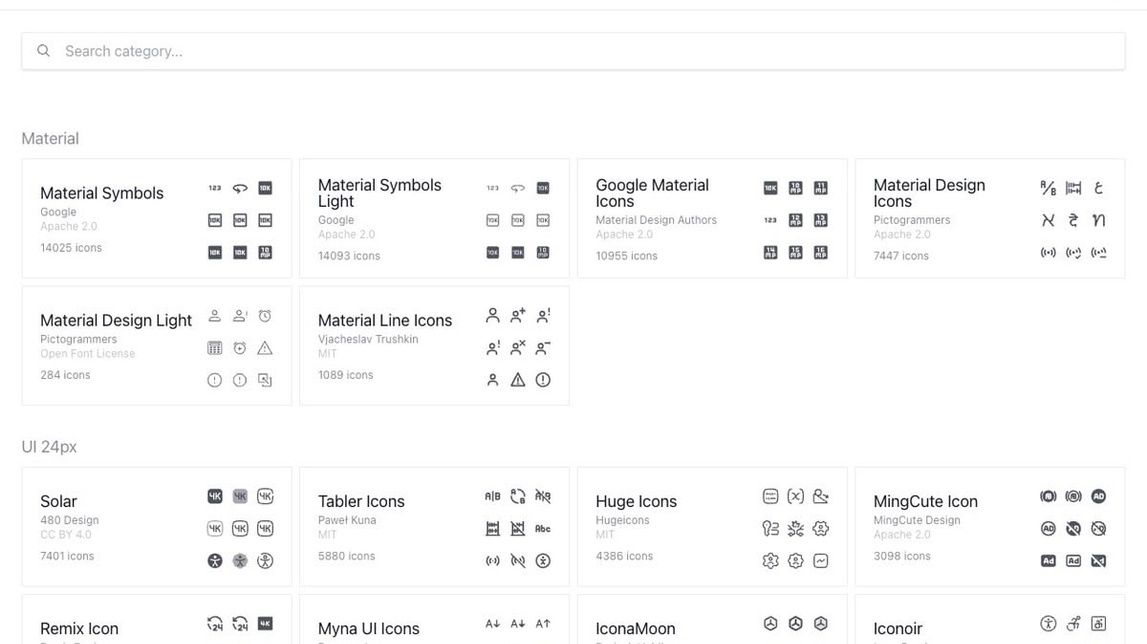
Task: Open the Myna UI Icons set
Action: [x=435, y=620]
